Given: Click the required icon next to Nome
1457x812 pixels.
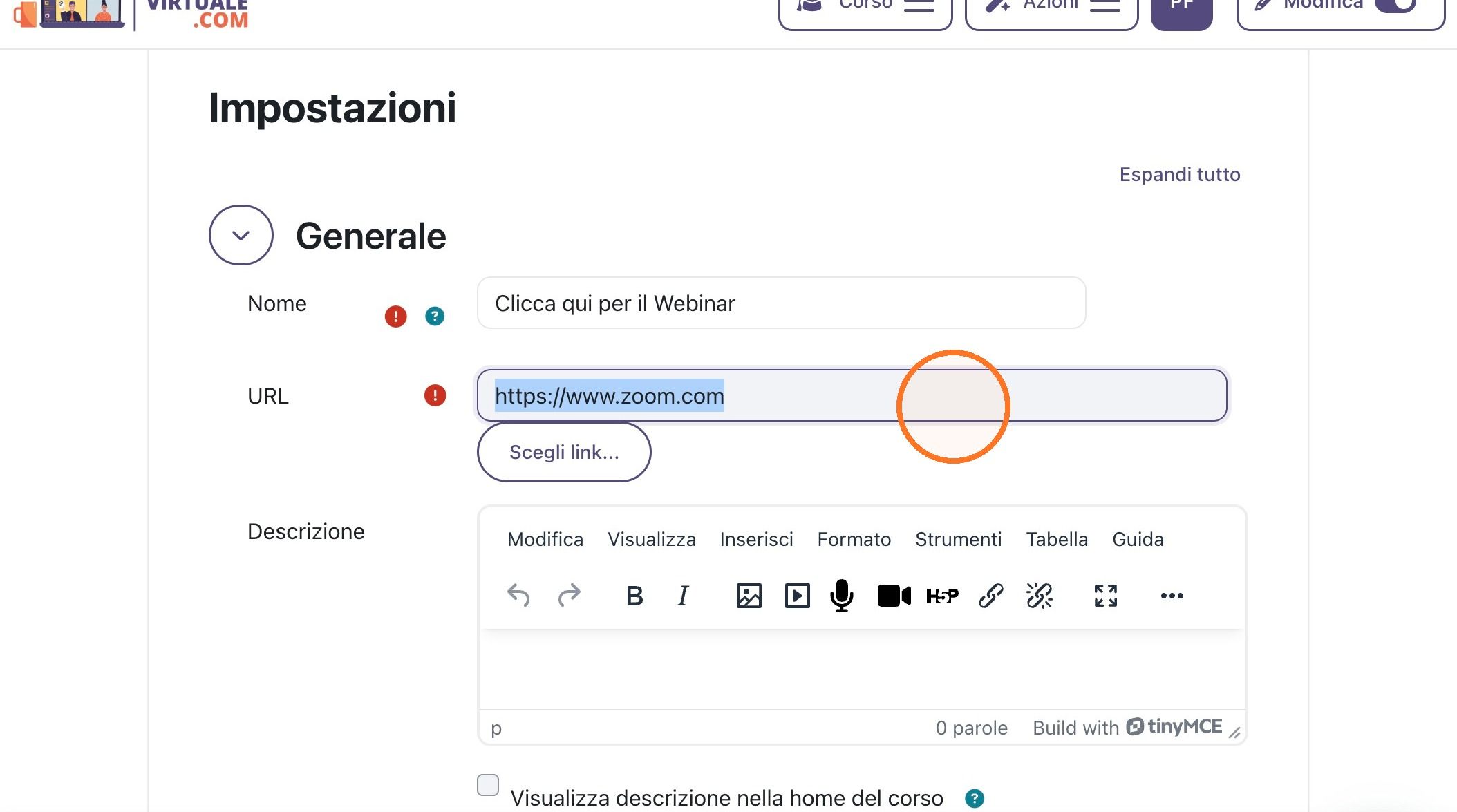Looking at the screenshot, I should (395, 317).
